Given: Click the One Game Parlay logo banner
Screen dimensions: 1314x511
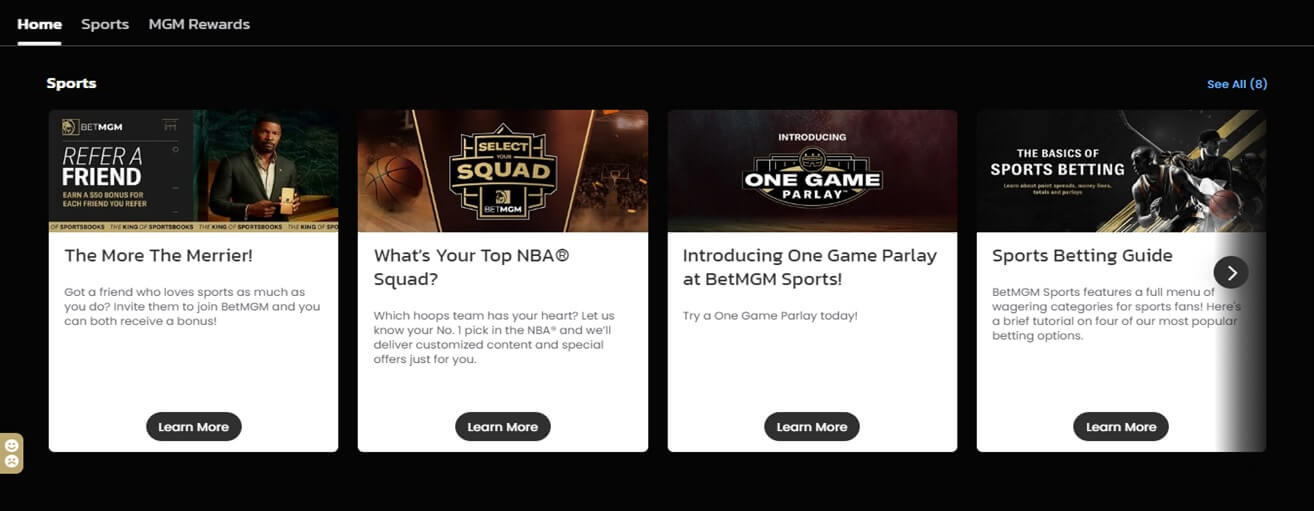Looking at the screenshot, I should coord(811,171).
